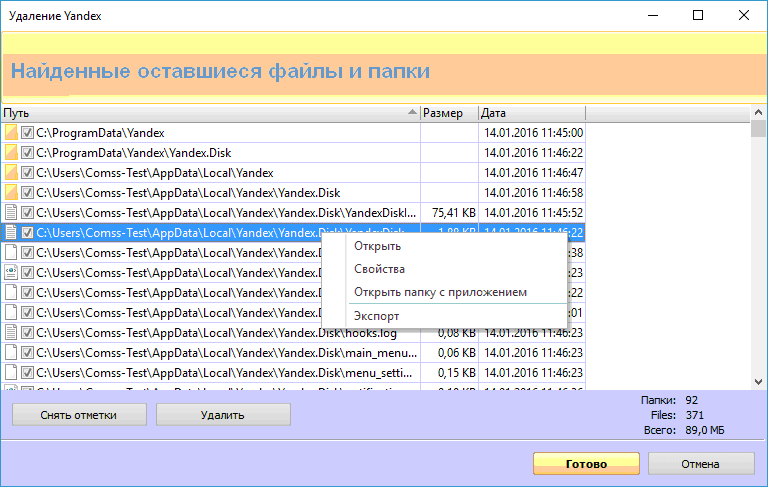Close the Удаление Yandex window

(x=744, y=15)
